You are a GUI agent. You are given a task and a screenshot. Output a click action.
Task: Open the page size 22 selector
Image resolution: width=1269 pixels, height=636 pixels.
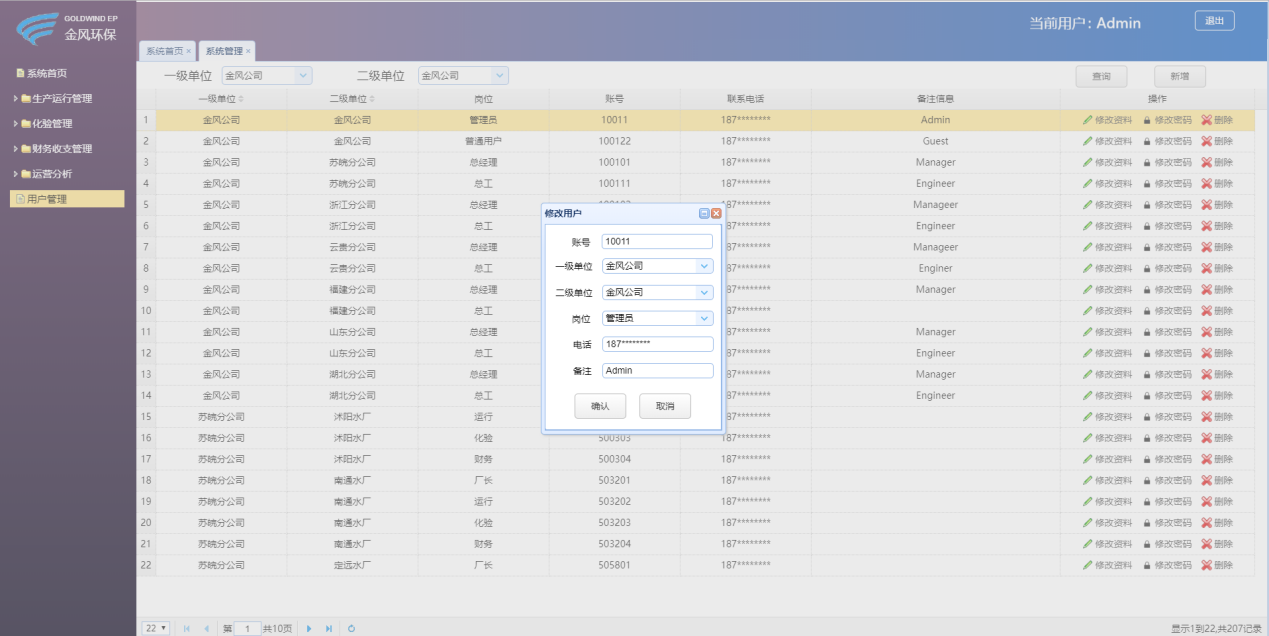click(x=156, y=628)
